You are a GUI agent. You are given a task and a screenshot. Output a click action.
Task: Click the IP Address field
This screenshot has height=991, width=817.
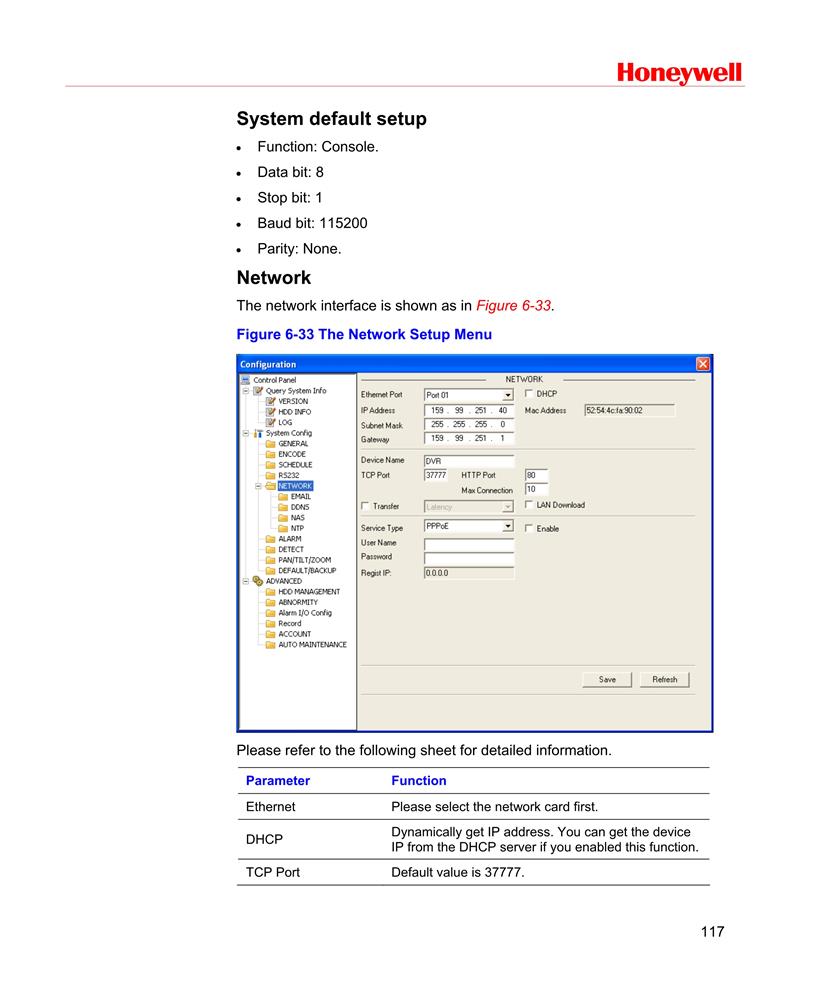(469, 411)
